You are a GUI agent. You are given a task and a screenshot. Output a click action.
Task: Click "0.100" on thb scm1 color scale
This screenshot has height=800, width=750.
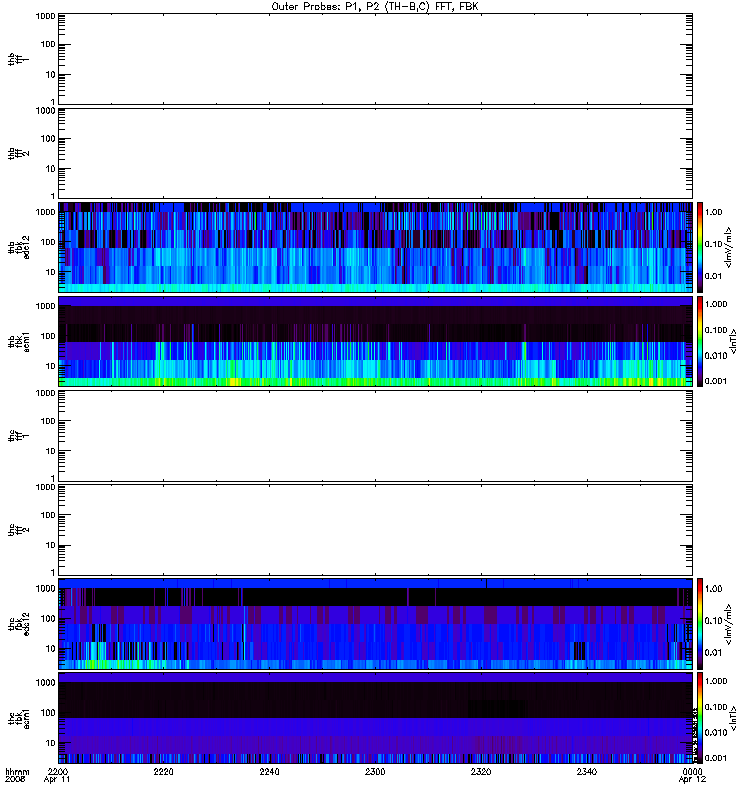point(716,330)
